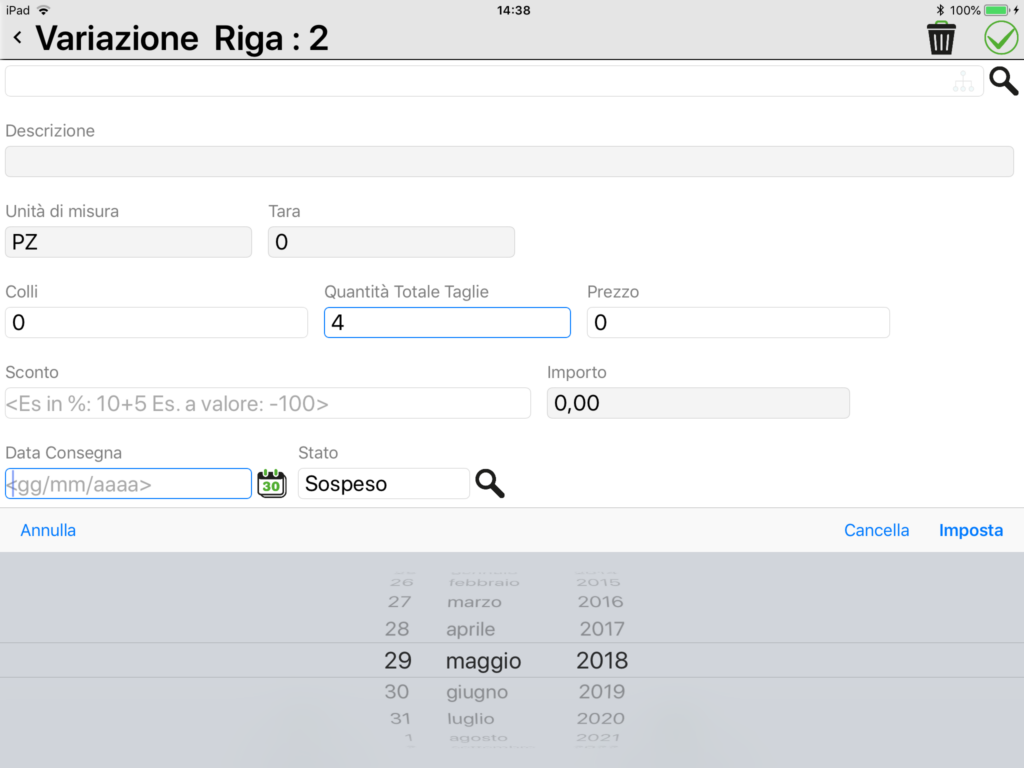
Task: Tap the battery icon in status bar
Action: tap(997, 10)
